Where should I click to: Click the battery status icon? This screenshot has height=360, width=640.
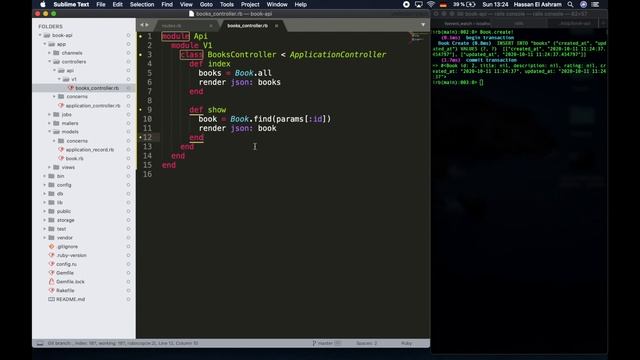tap(471, 4)
